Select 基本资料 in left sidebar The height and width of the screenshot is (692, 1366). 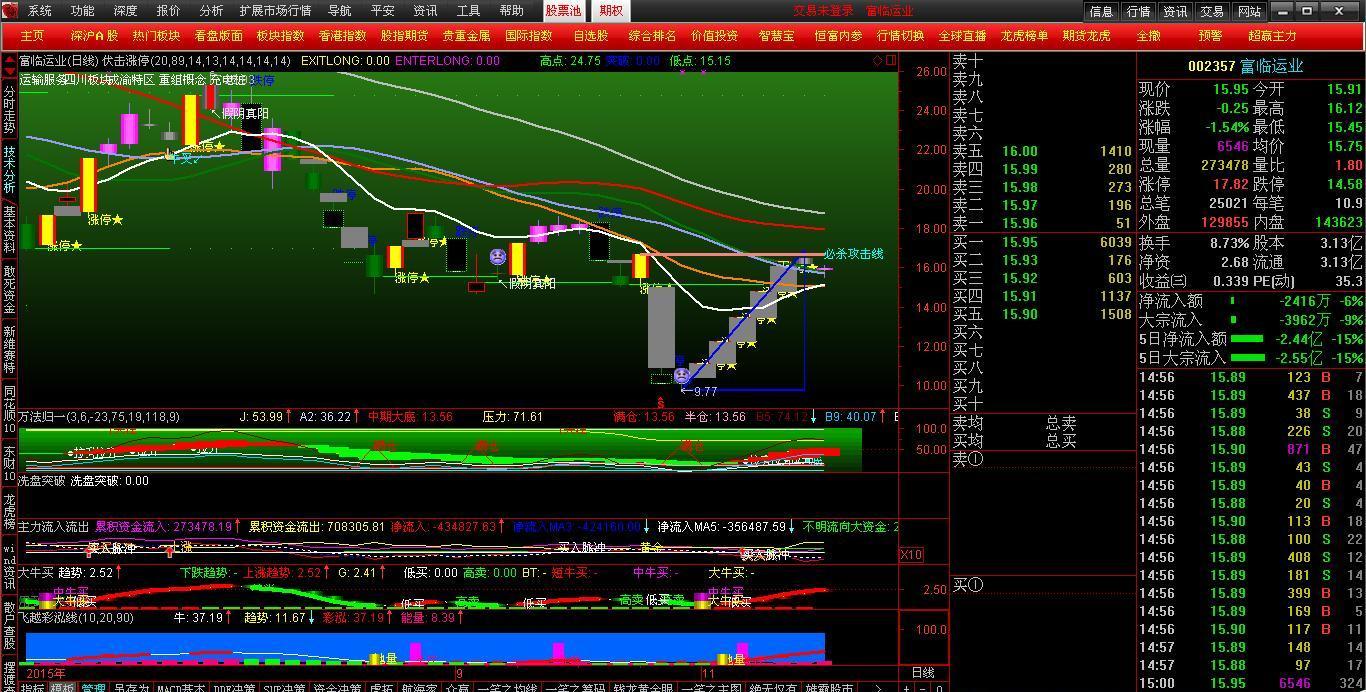coord(9,229)
